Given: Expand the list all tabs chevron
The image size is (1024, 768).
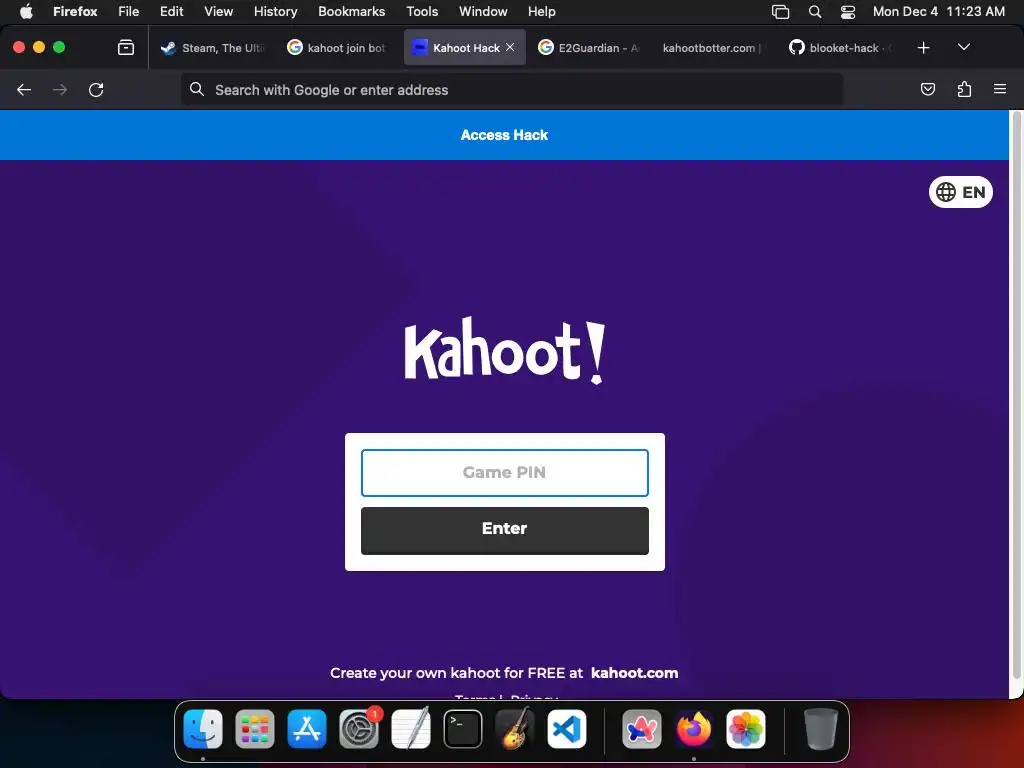Looking at the screenshot, I should [963, 47].
